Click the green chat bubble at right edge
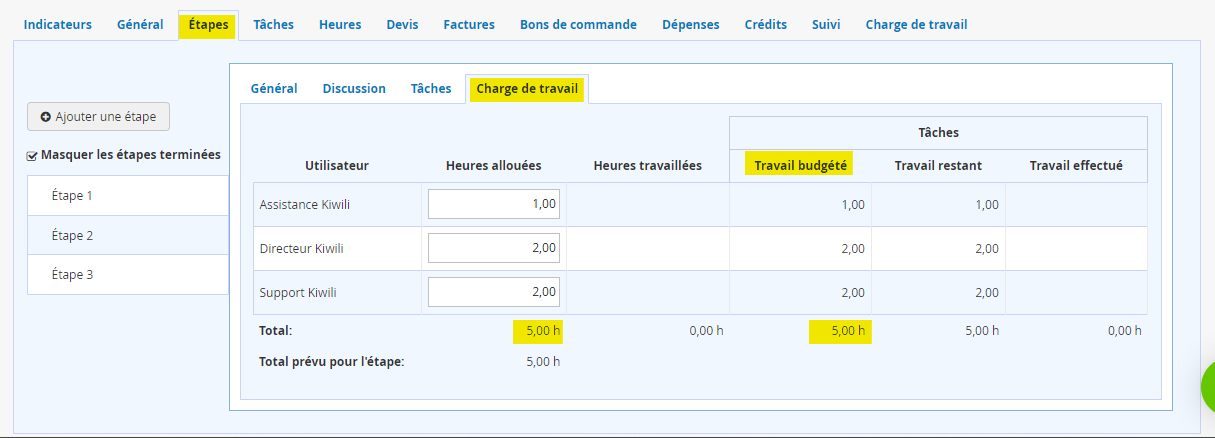 (x=1208, y=386)
